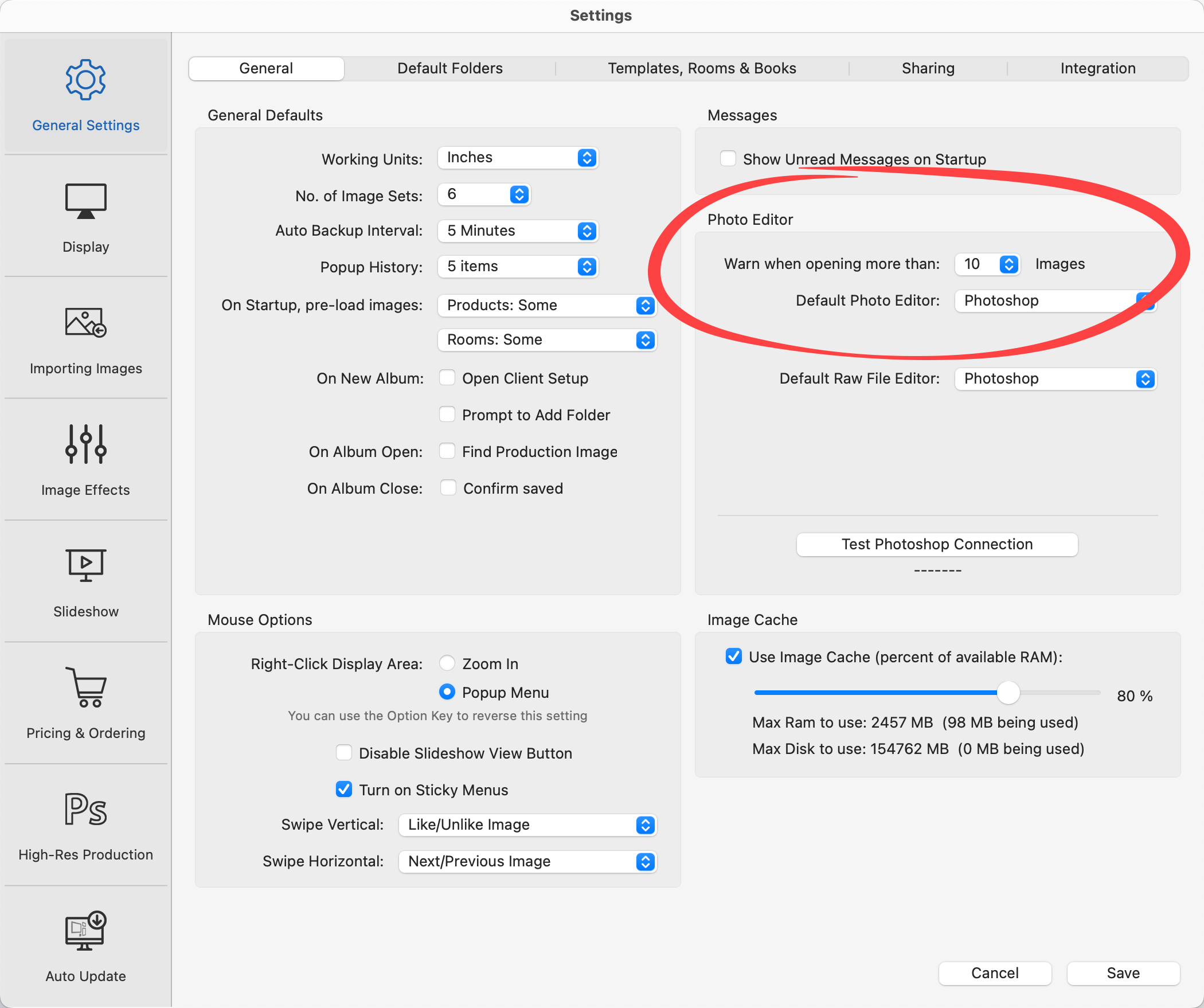Switch to the Integration tab
Viewport: 1204px width, 1008px height.
click(x=1097, y=68)
